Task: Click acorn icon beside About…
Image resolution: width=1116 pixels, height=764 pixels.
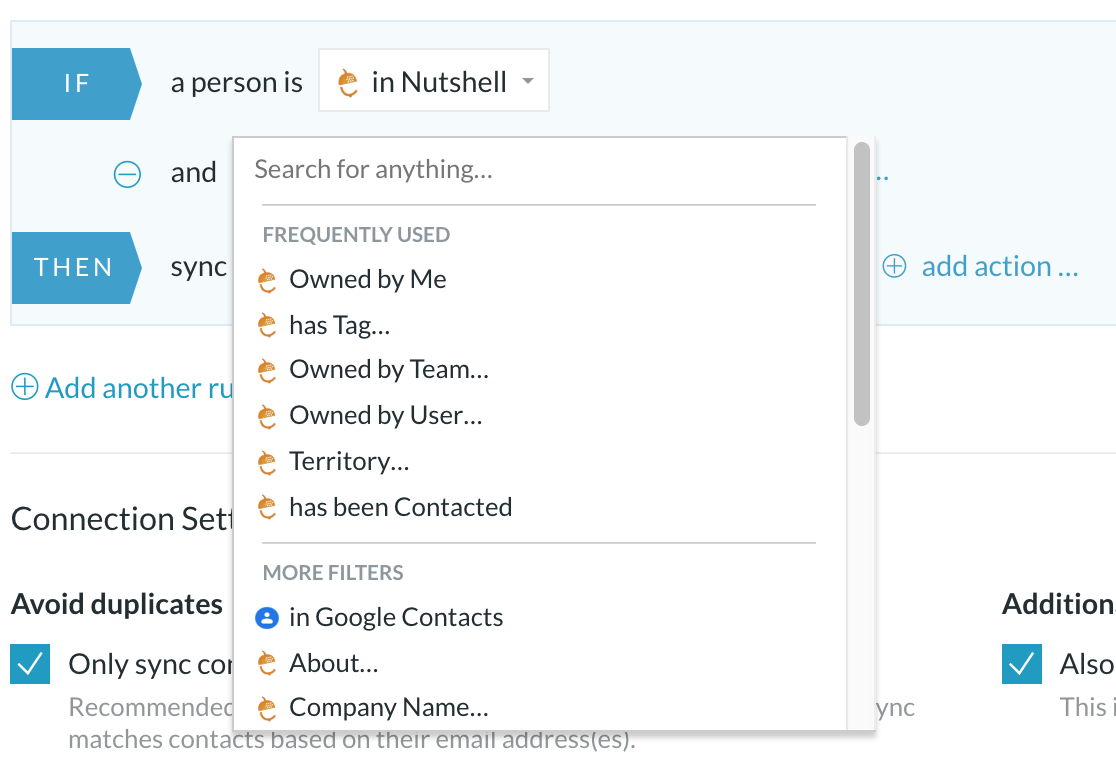Action: tap(267, 664)
